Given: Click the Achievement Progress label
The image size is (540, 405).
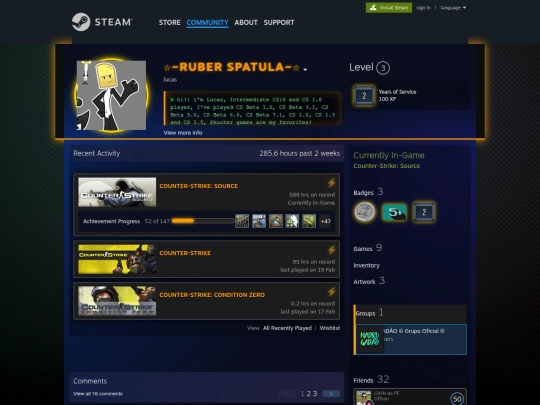Looking at the screenshot, I should 111,221.
